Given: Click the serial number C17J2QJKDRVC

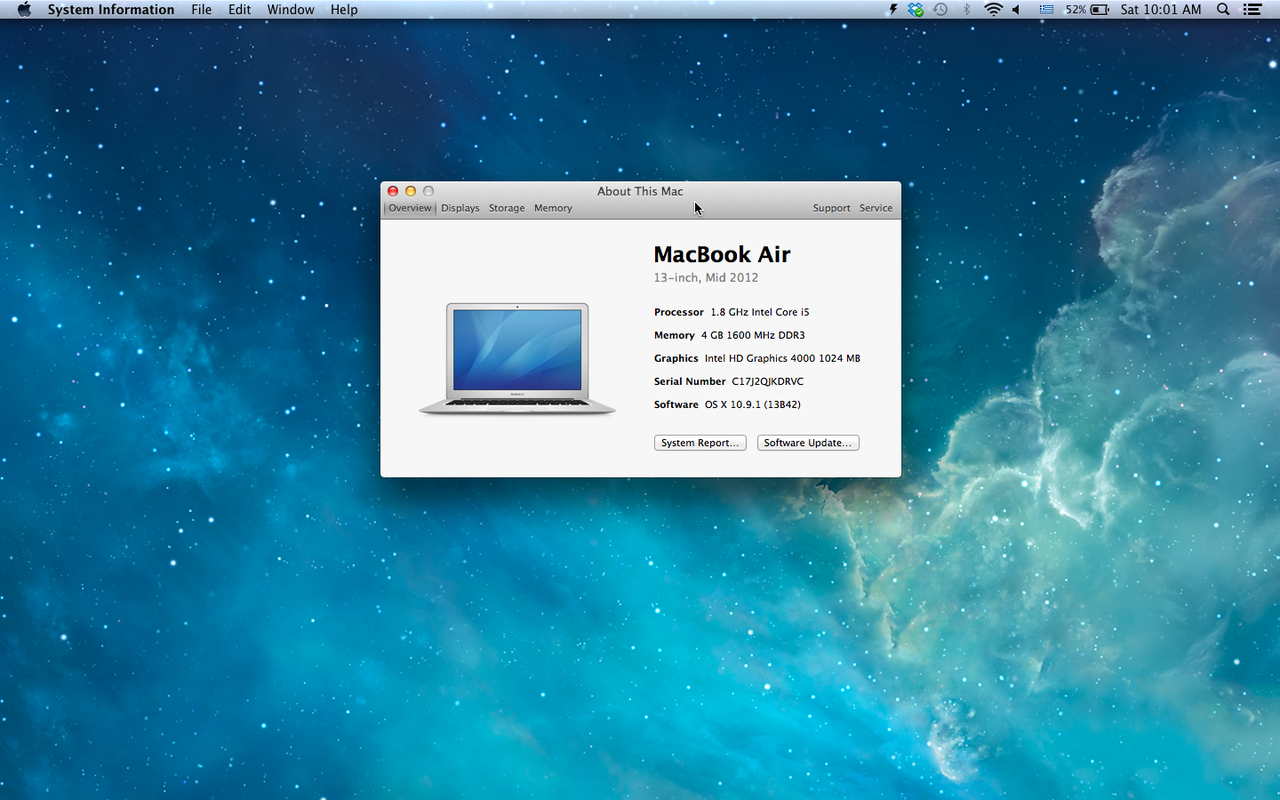Looking at the screenshot, I should pos(768,381).
